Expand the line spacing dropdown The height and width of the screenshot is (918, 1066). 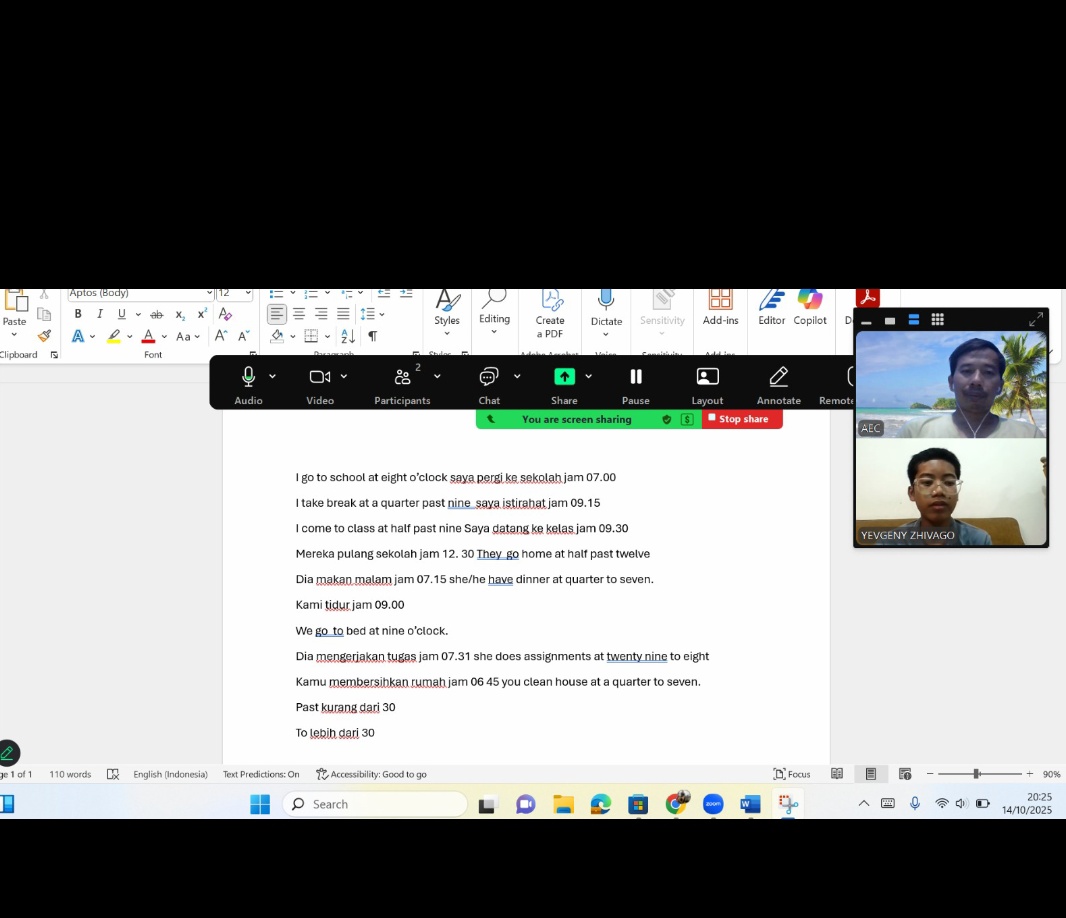[382, 314]
